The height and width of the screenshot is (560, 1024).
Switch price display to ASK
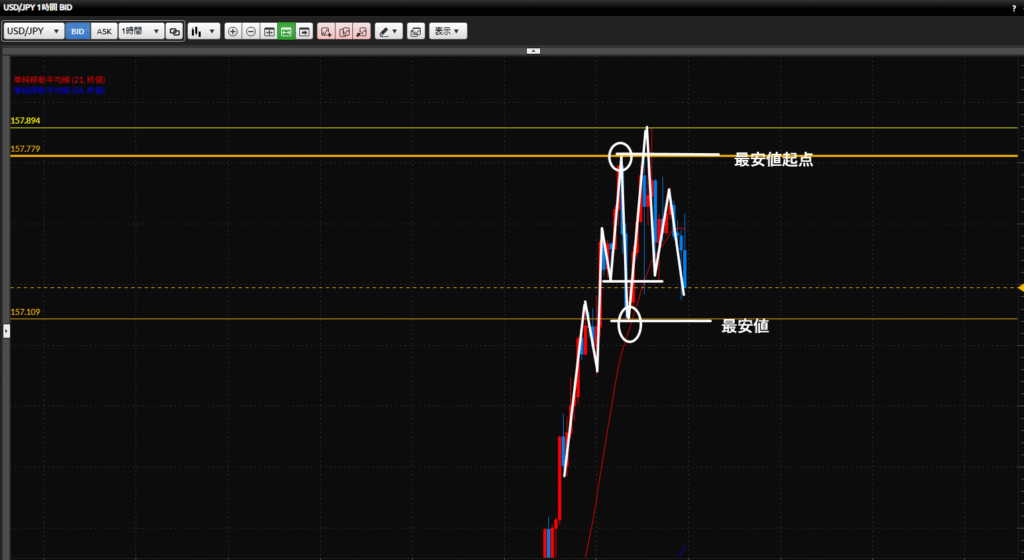coord(104,31)
